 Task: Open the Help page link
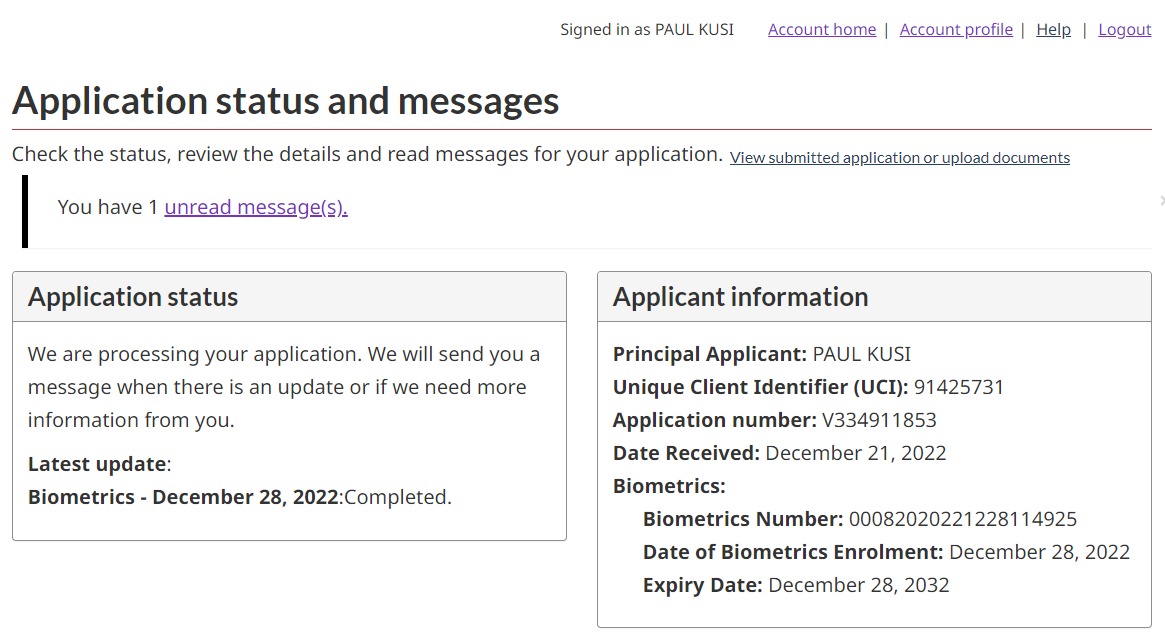(1053, 30)
